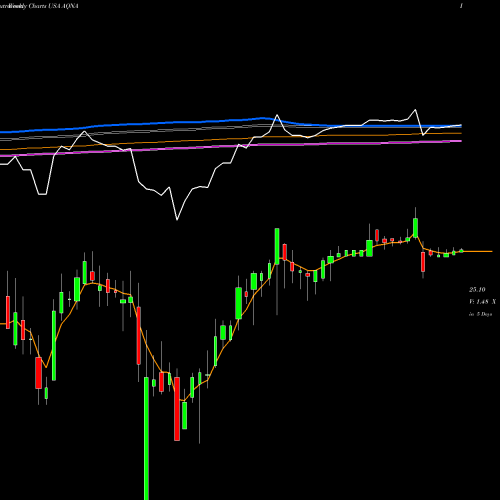Click the 'V: 1.48 X' volume label
The image size is (500, 500).
point(482,302)
